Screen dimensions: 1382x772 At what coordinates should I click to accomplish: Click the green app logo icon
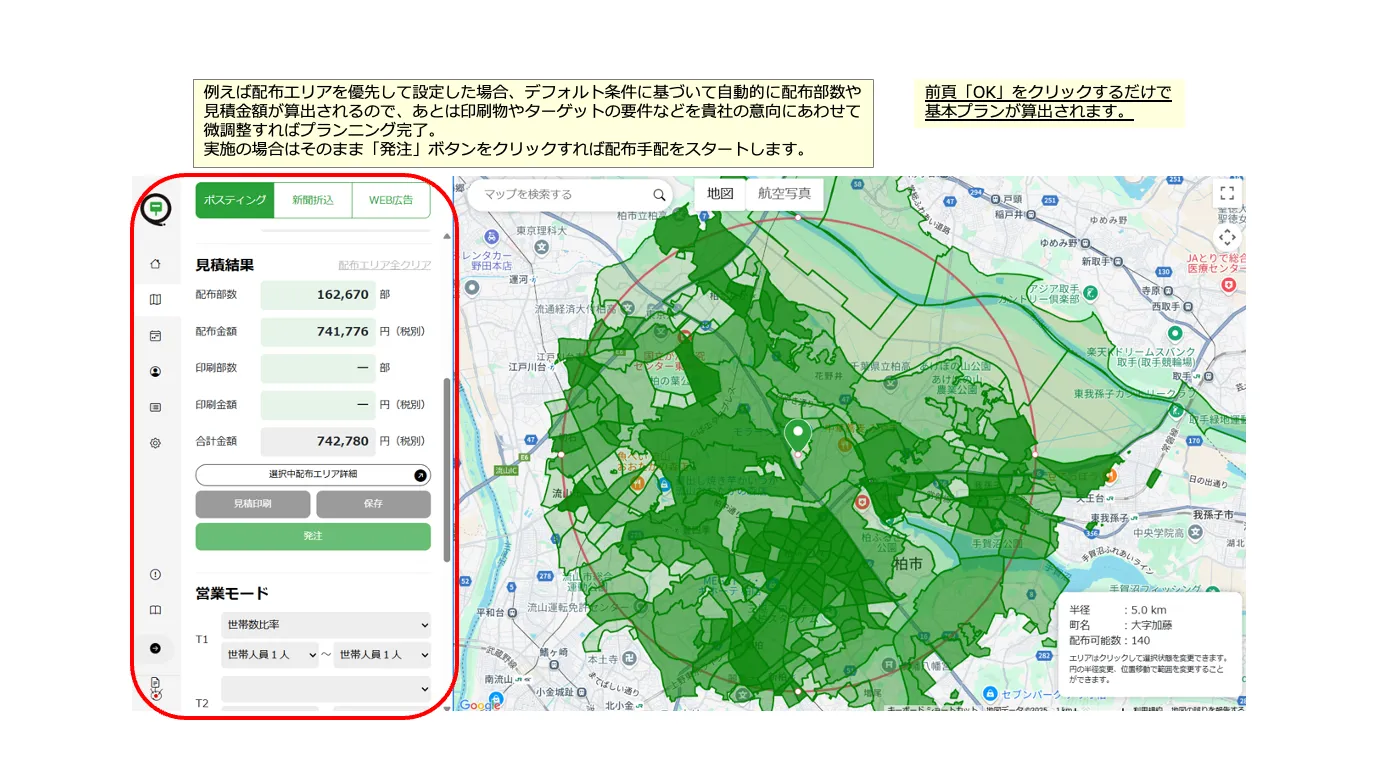pos(155,209)
